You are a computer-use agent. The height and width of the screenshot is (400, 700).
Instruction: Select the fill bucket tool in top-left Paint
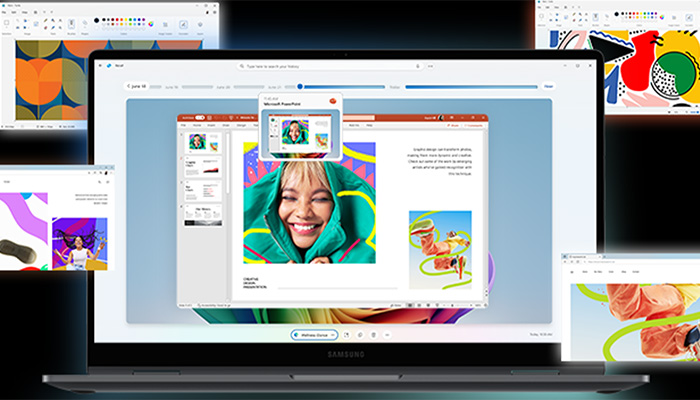(x=53, y=21)
